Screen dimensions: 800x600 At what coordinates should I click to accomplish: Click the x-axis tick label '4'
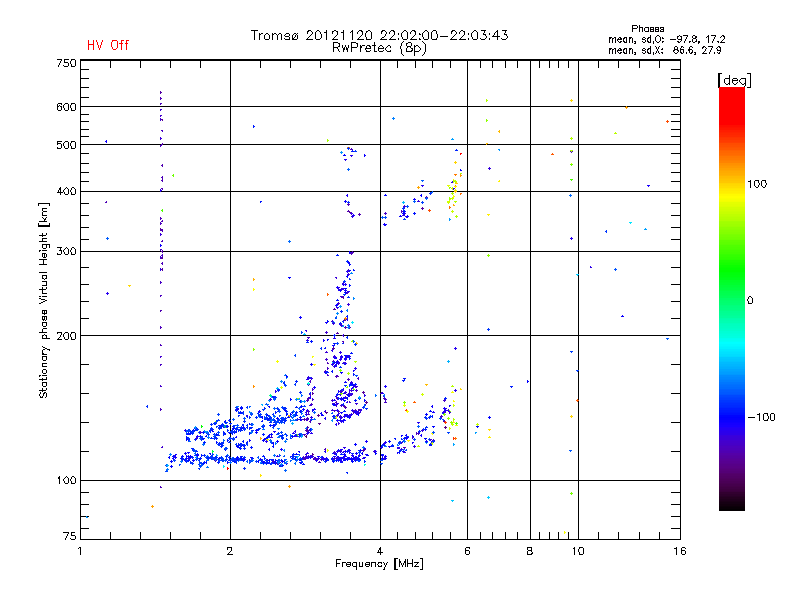tap(380, 551)
